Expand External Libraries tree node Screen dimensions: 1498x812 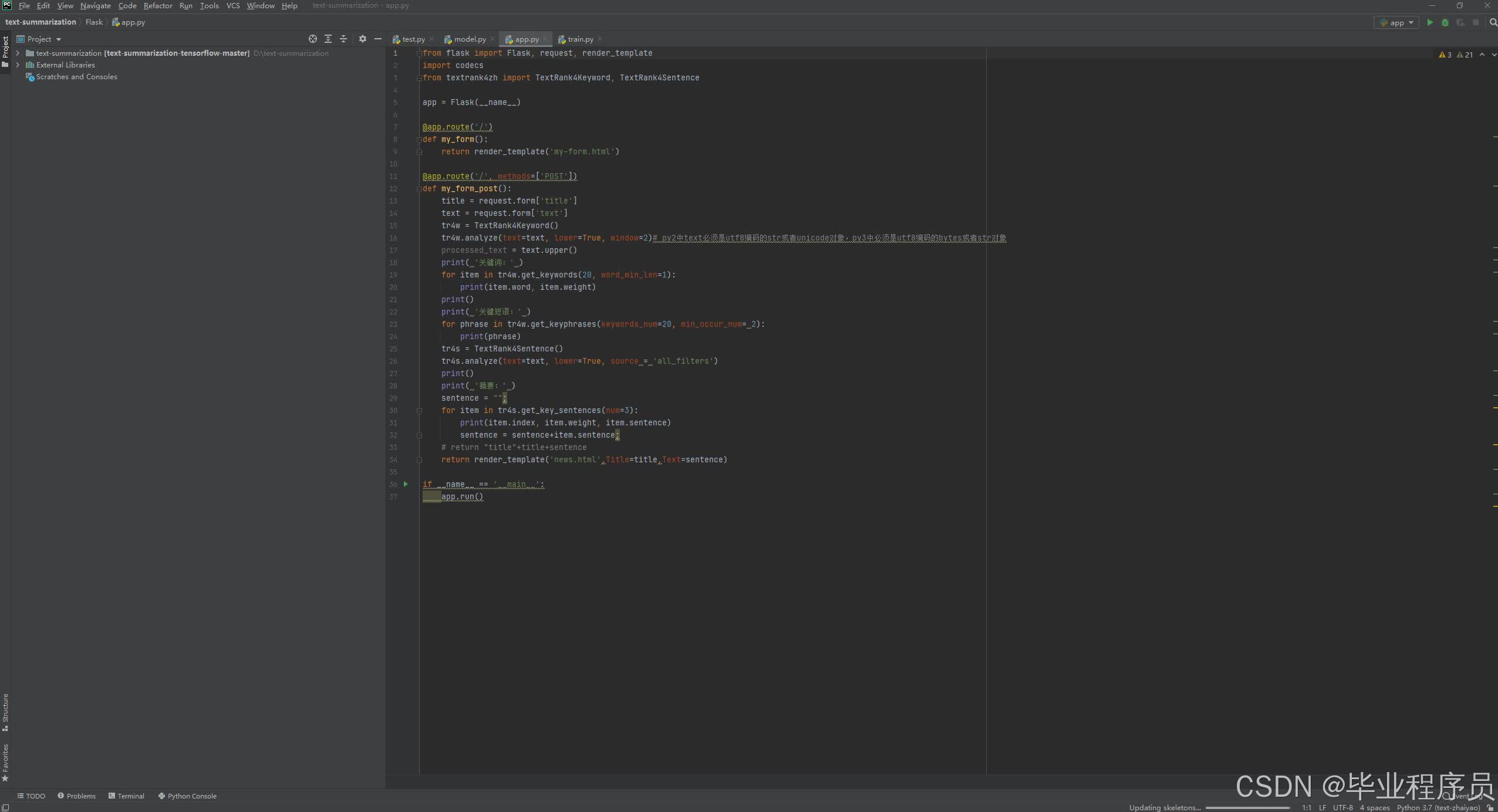18,65
